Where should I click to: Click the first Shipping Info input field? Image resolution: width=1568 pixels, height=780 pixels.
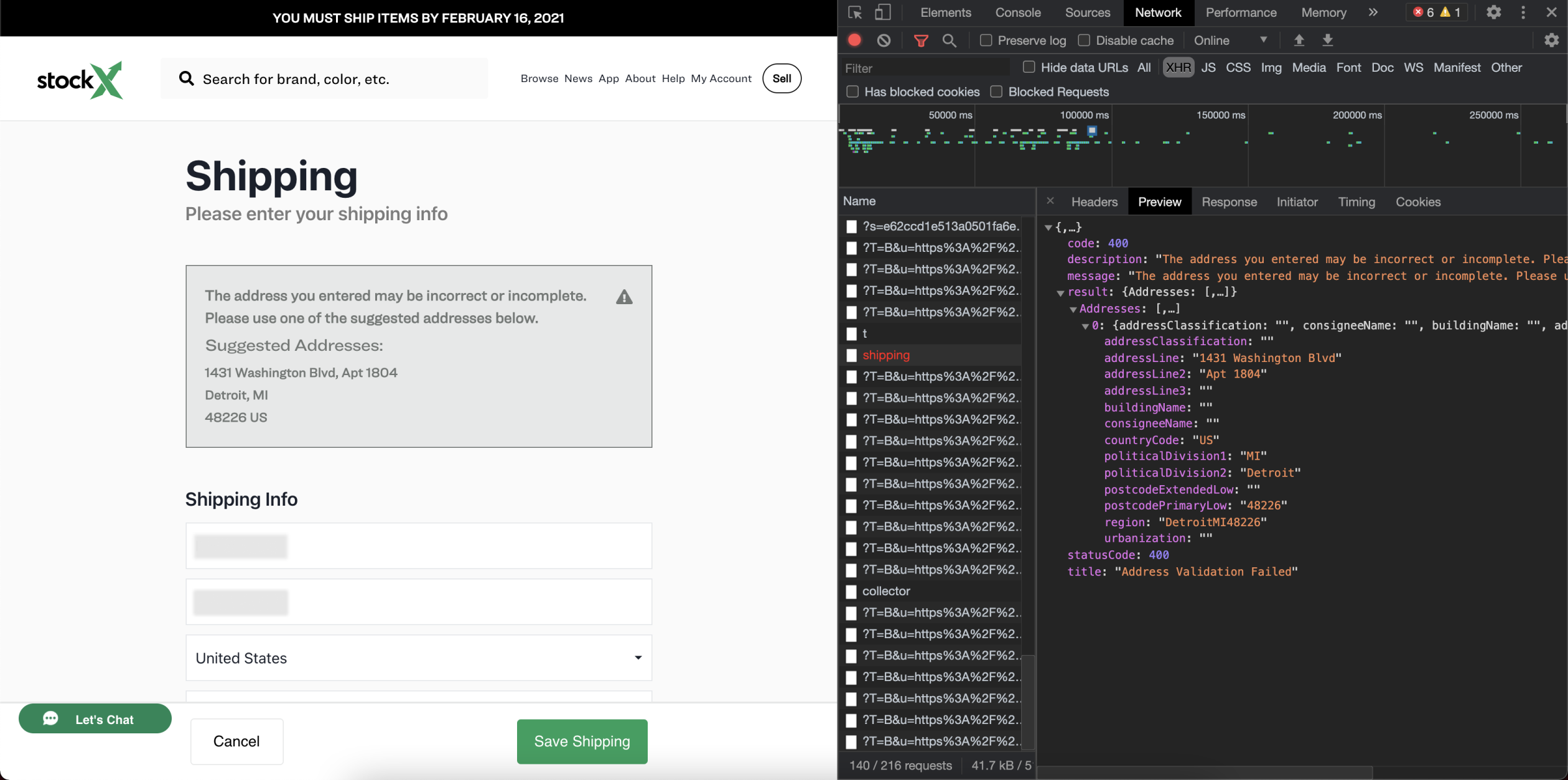point(419,546)
